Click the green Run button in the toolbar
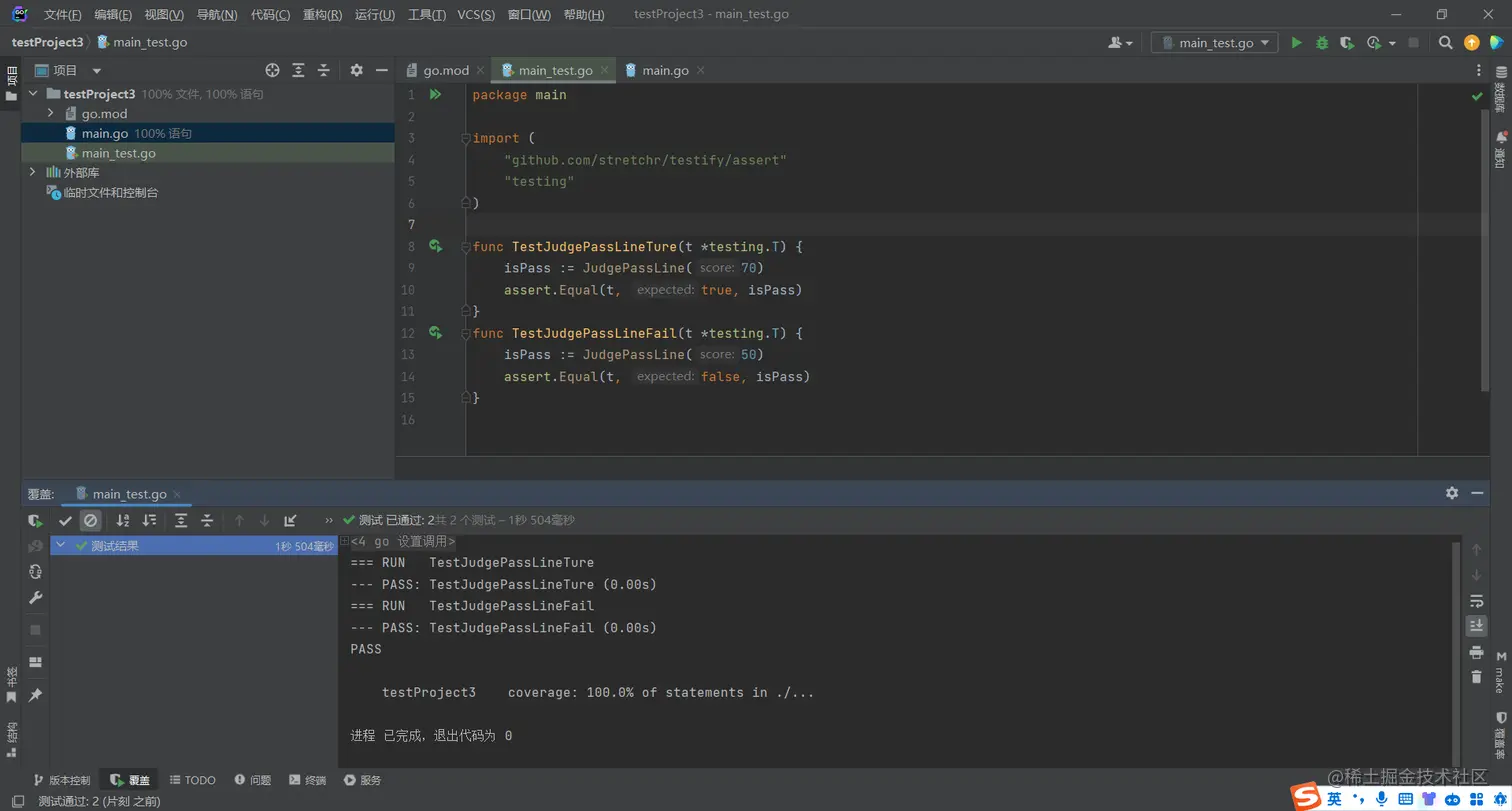 (1297, 43)
